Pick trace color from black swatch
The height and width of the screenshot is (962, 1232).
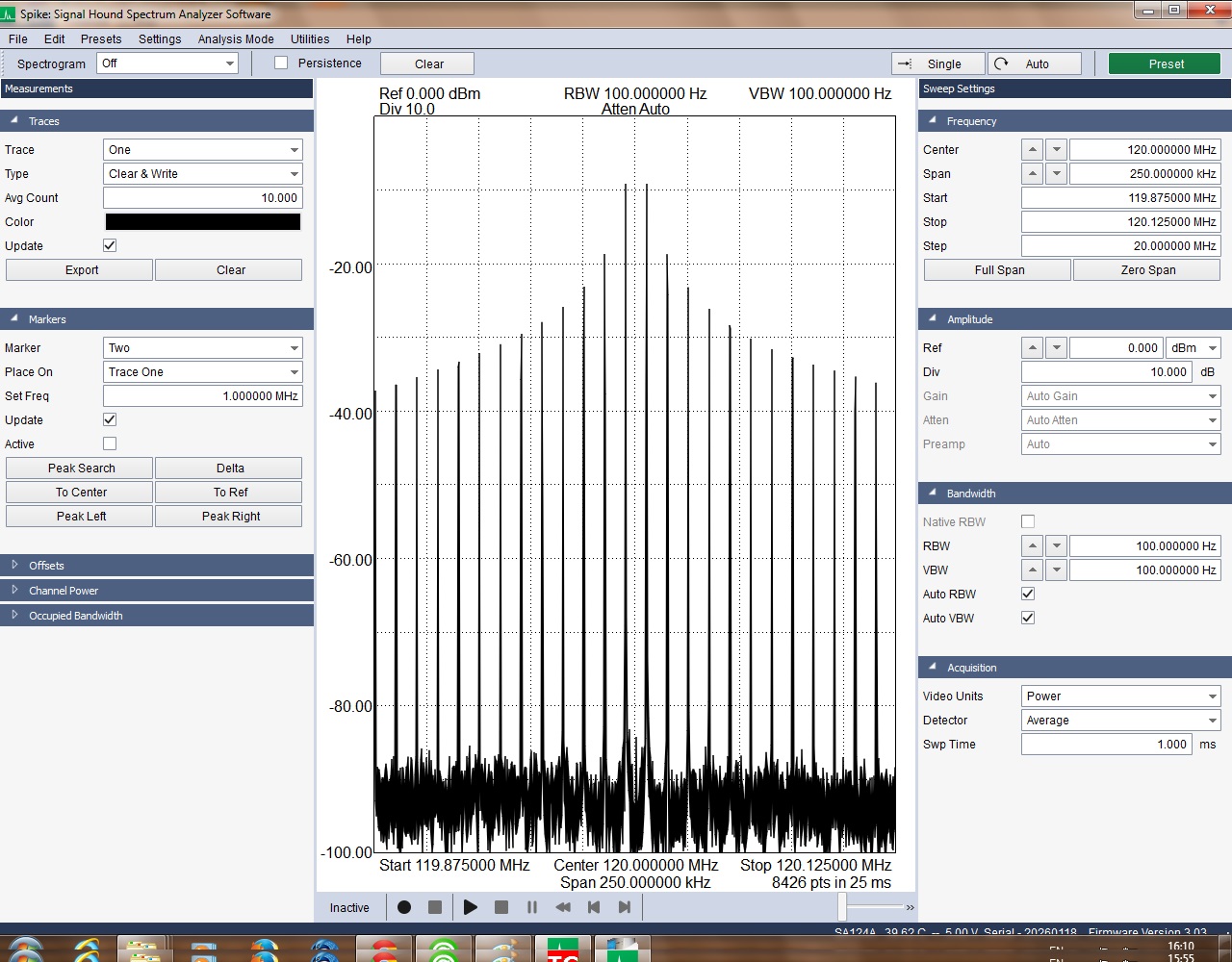[203, 222]
